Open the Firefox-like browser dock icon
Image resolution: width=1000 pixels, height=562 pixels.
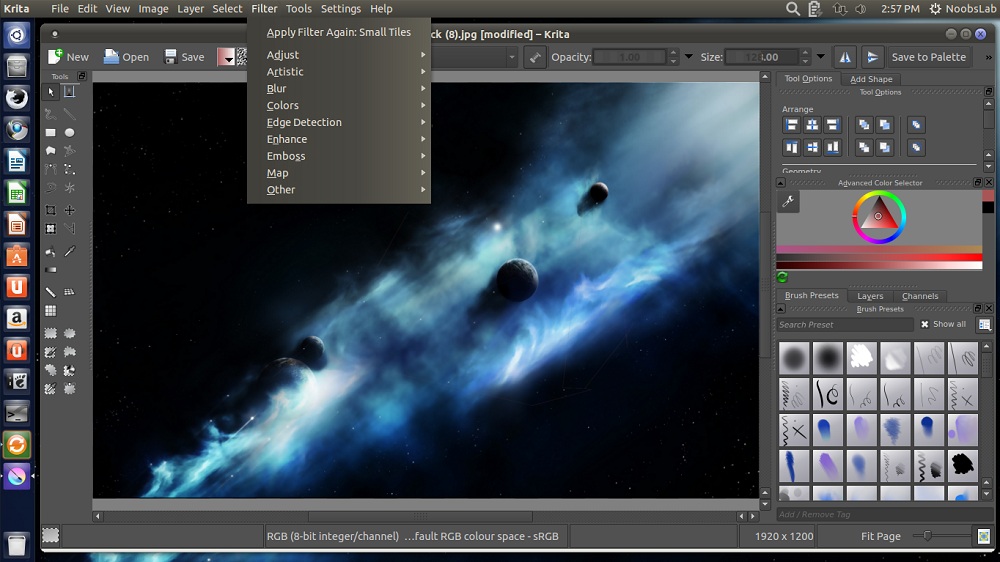click(17, 98)
